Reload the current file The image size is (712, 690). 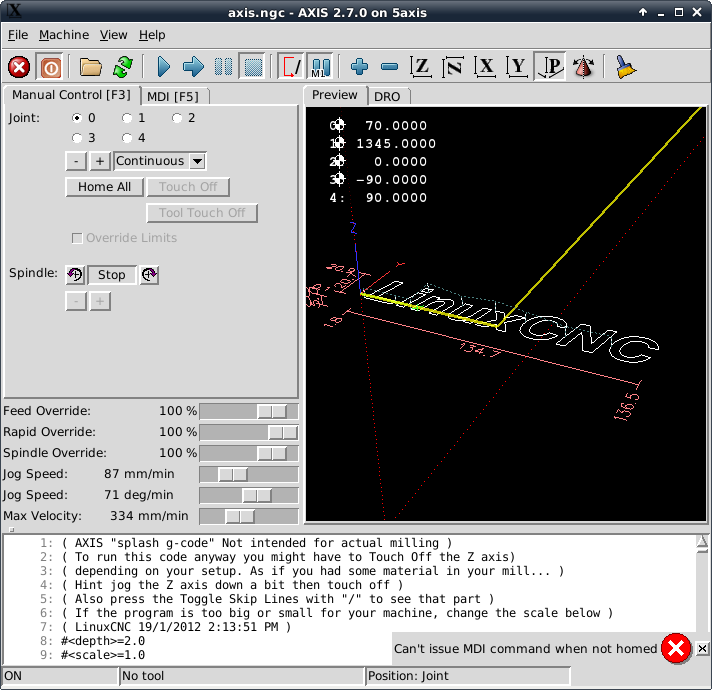tap(123, 67)
